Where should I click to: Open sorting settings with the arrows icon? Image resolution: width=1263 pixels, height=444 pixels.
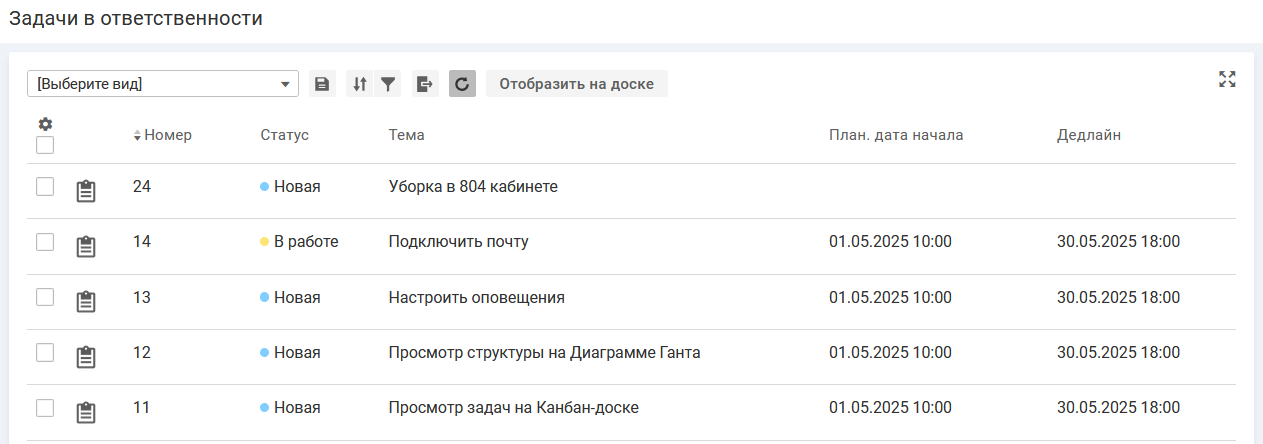tap(360, 84)
